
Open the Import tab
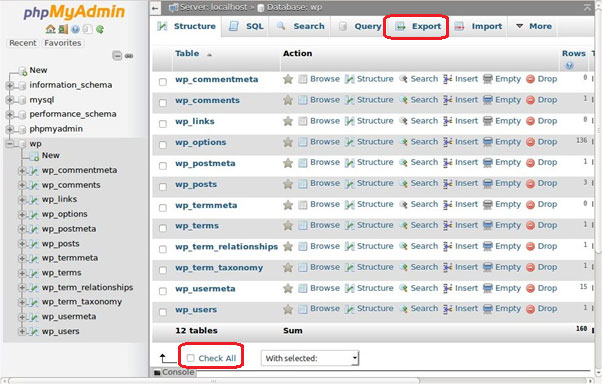pos(478,26)
